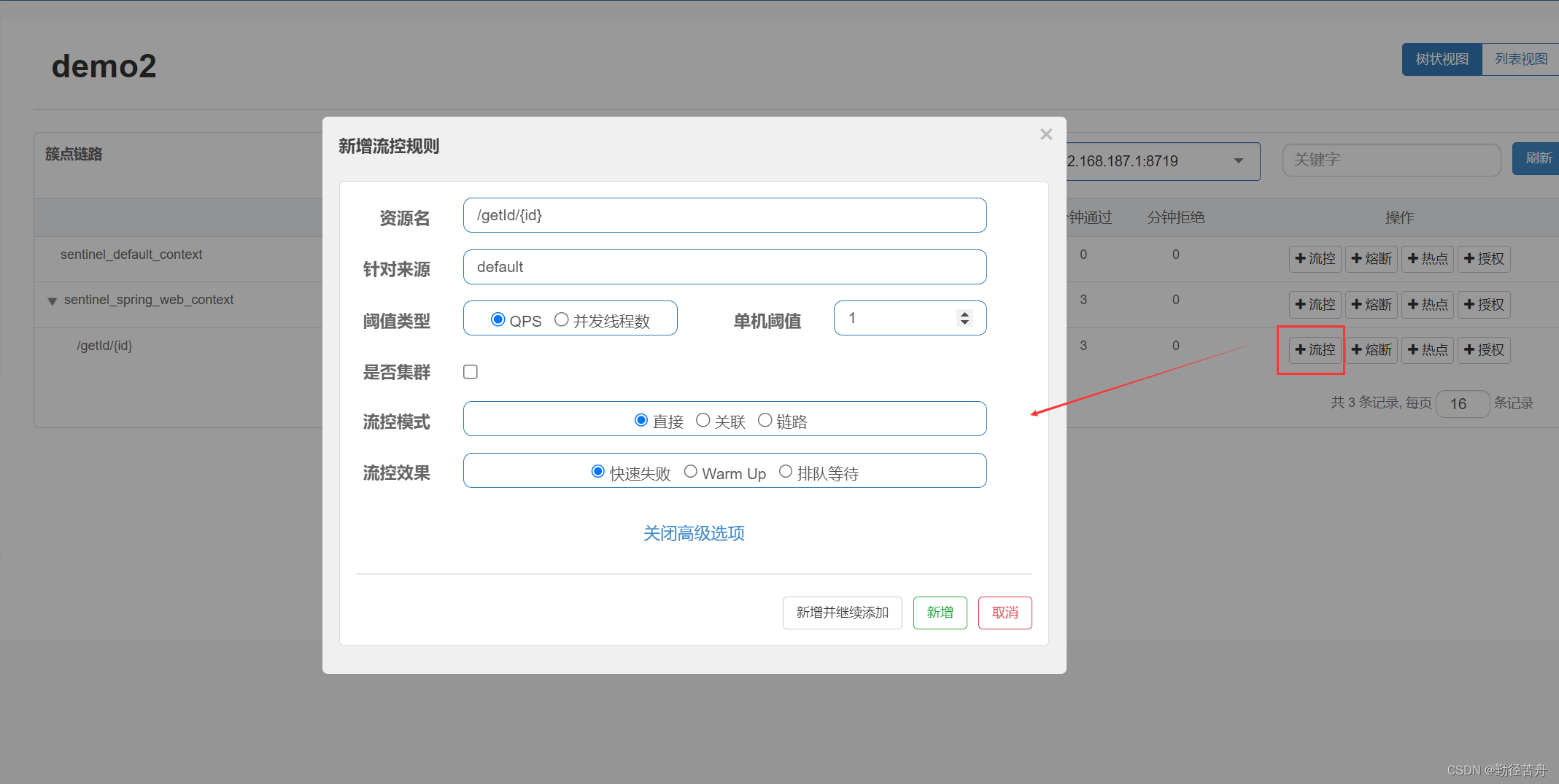The height and width of the screenshot is (784, 1559).
Task: Add 热点 for sentinel_spring_web_context row
Action: [1428, 305]
